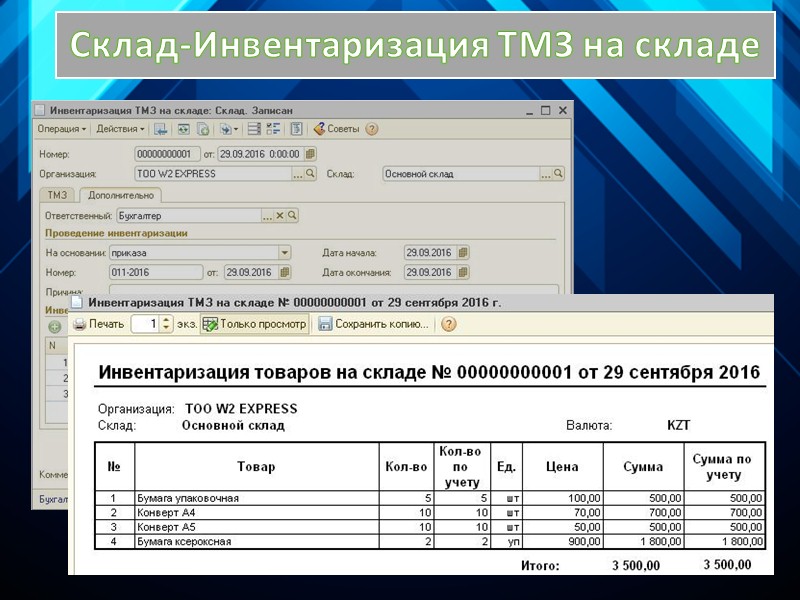Maximize the Инвентаризация ТМЗ document window

tap(545, 110)
